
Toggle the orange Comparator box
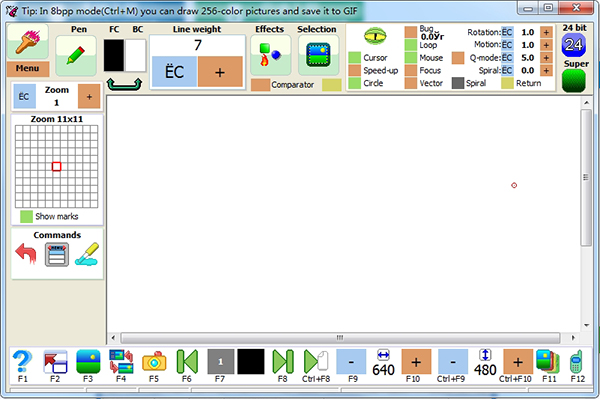tap(260, 85)
